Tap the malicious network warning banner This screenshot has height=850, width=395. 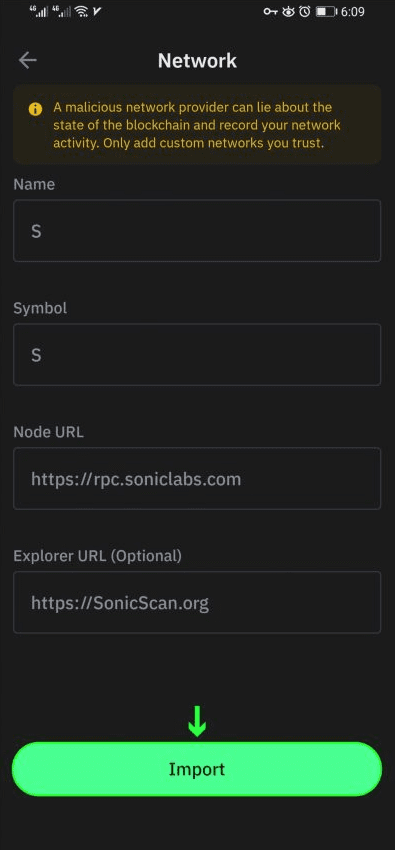coord(197,125)
